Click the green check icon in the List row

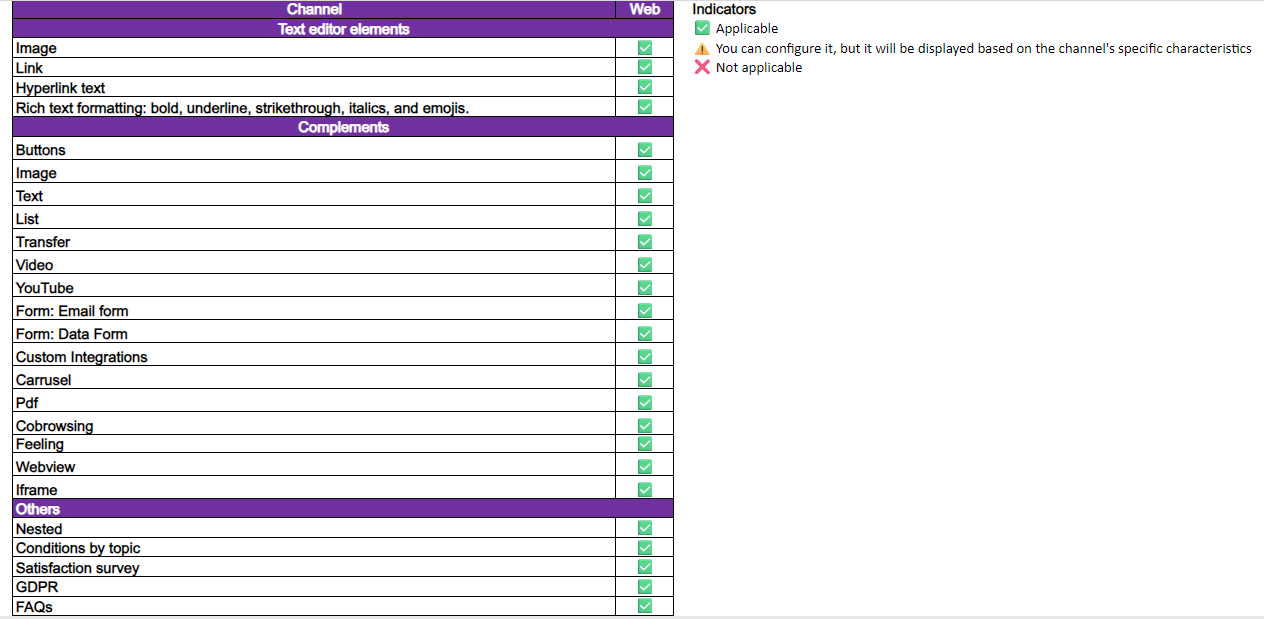coord(645,219)
